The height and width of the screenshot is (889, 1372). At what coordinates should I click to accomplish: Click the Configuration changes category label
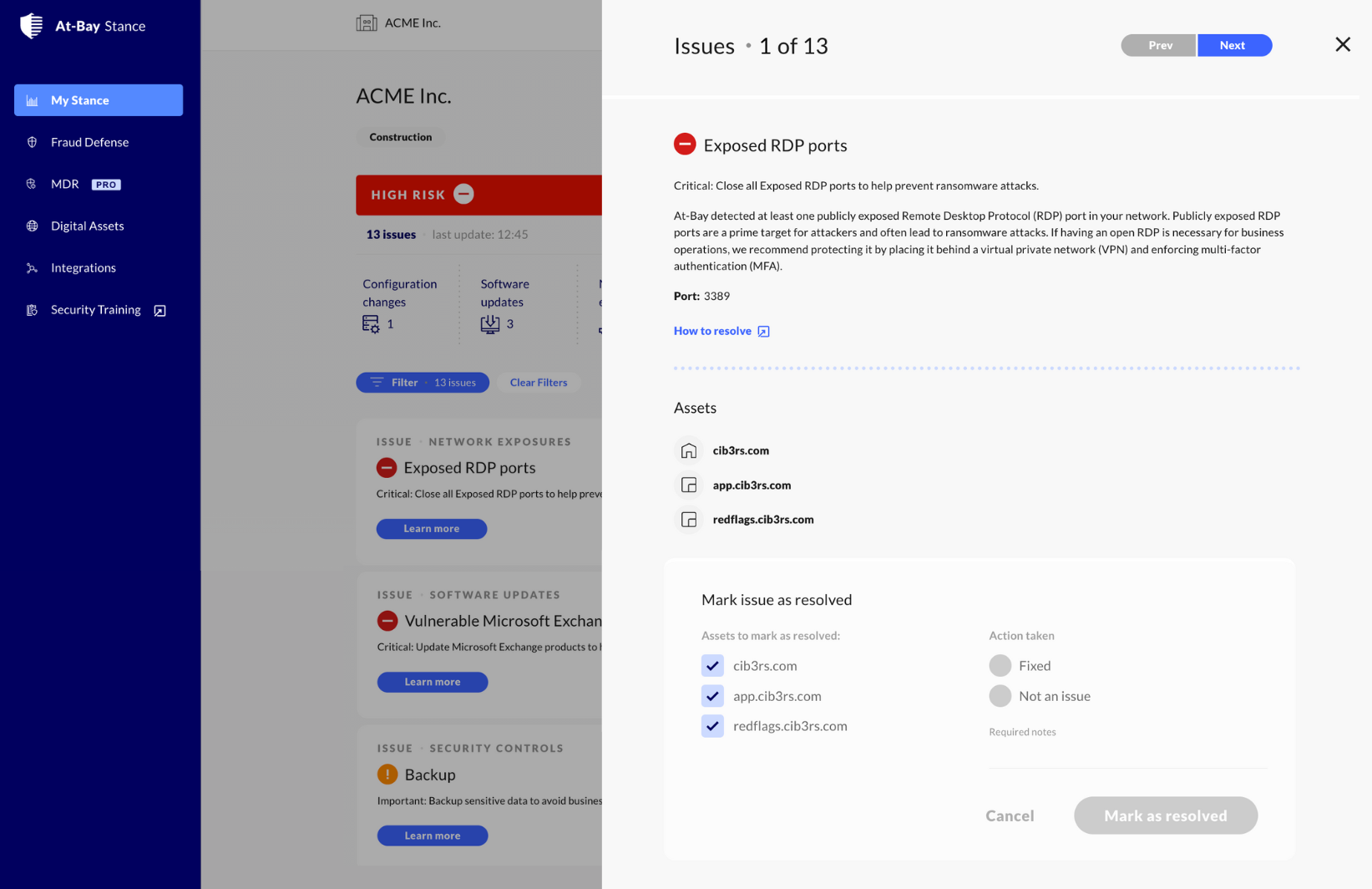click(x=399, y=293)
